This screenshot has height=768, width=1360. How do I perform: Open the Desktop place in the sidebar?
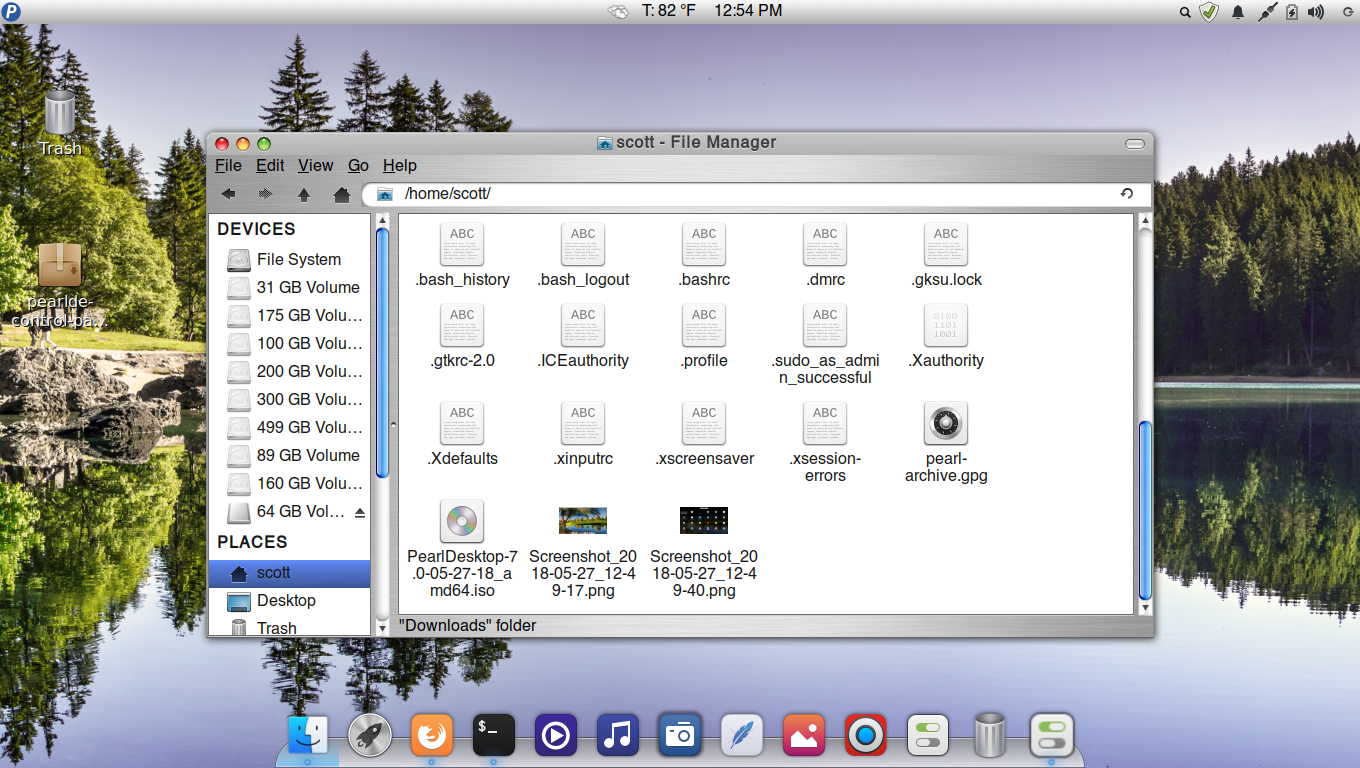point(286,601)
